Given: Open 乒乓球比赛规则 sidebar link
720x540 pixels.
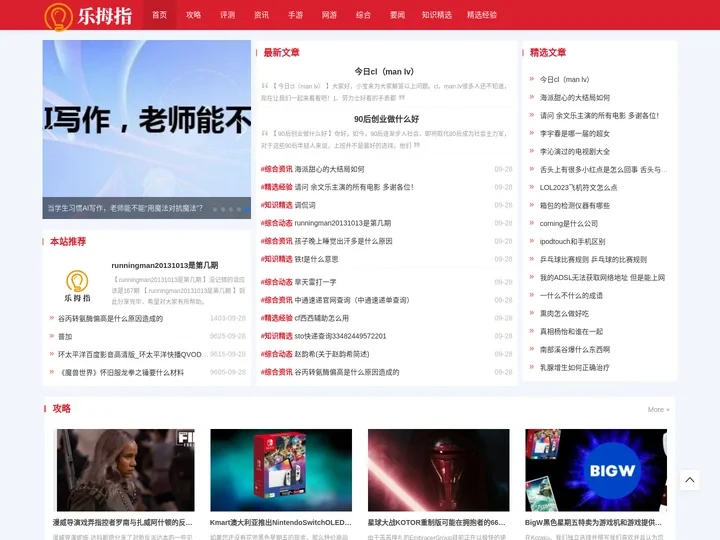Looking at the screenshot, I should click(x=593, y=259).
